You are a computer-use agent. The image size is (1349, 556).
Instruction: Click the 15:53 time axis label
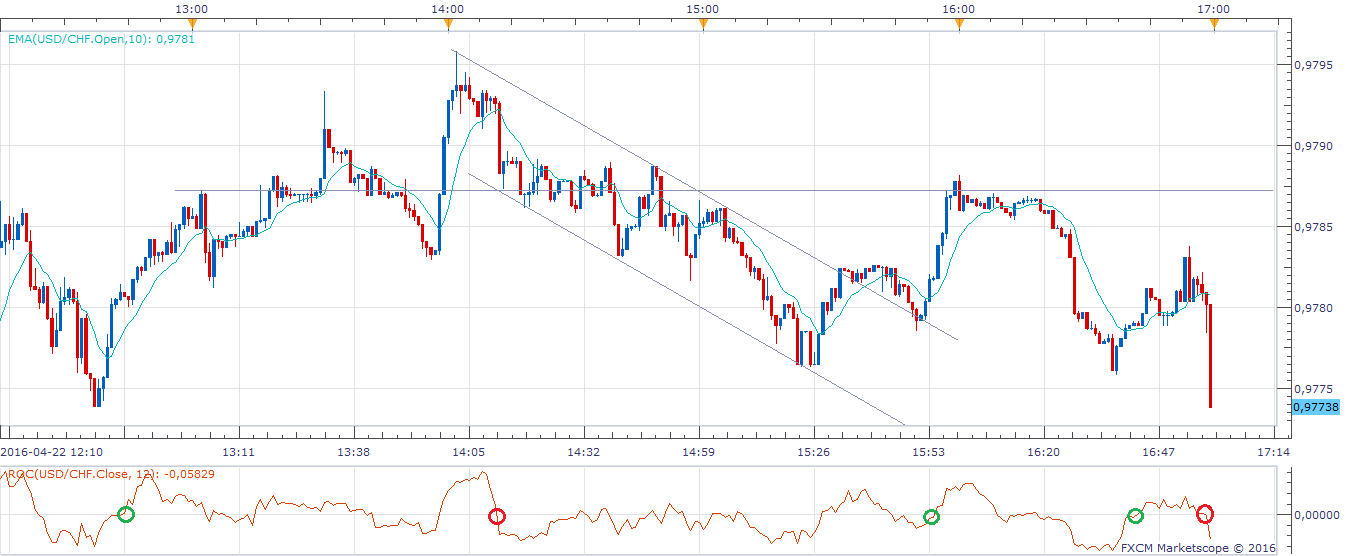point(928,452)
